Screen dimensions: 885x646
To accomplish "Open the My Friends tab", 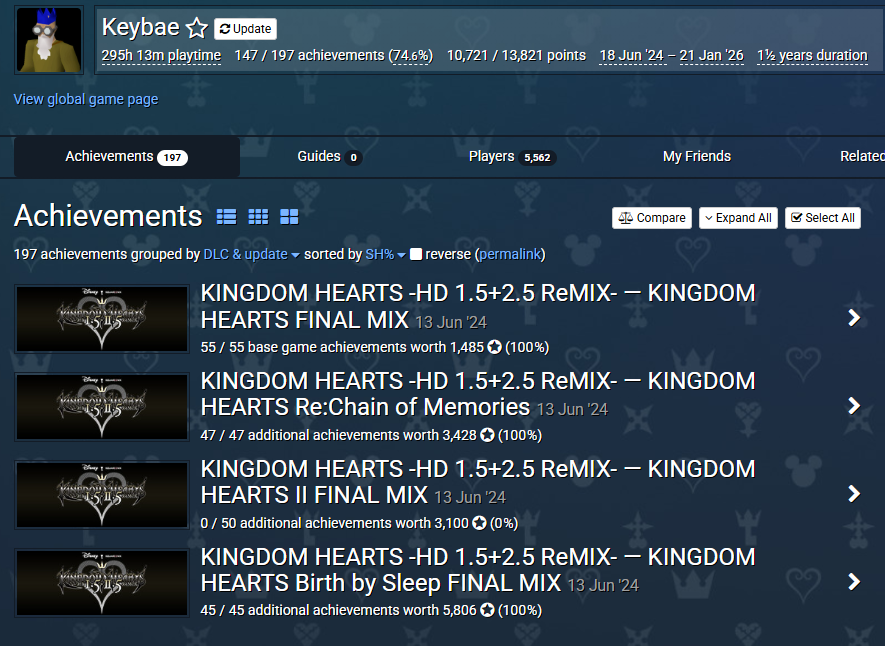I will tap(696, 156).
